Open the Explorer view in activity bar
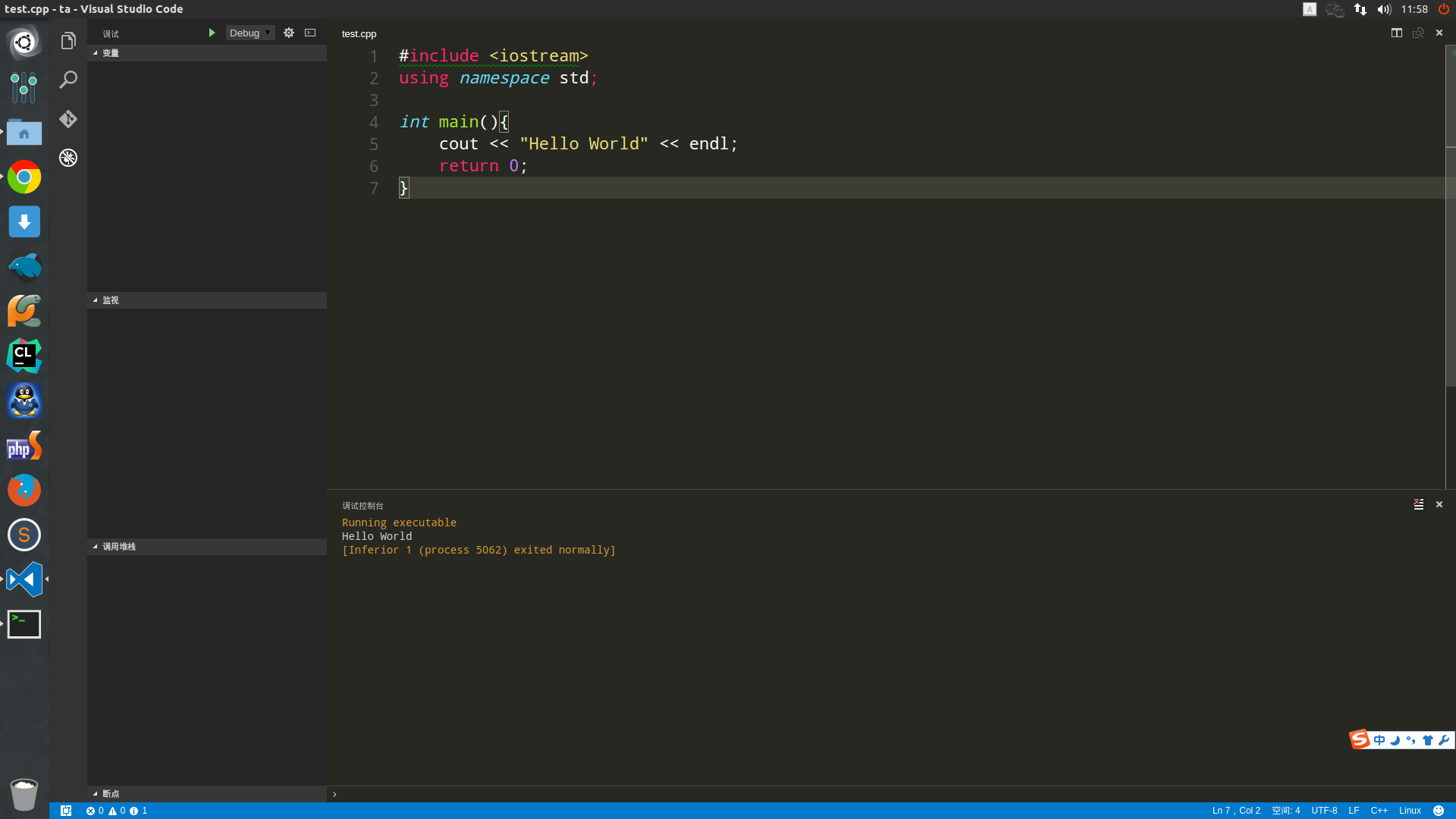This screenshot has width=1456, height=819. [x=68, y=41]
